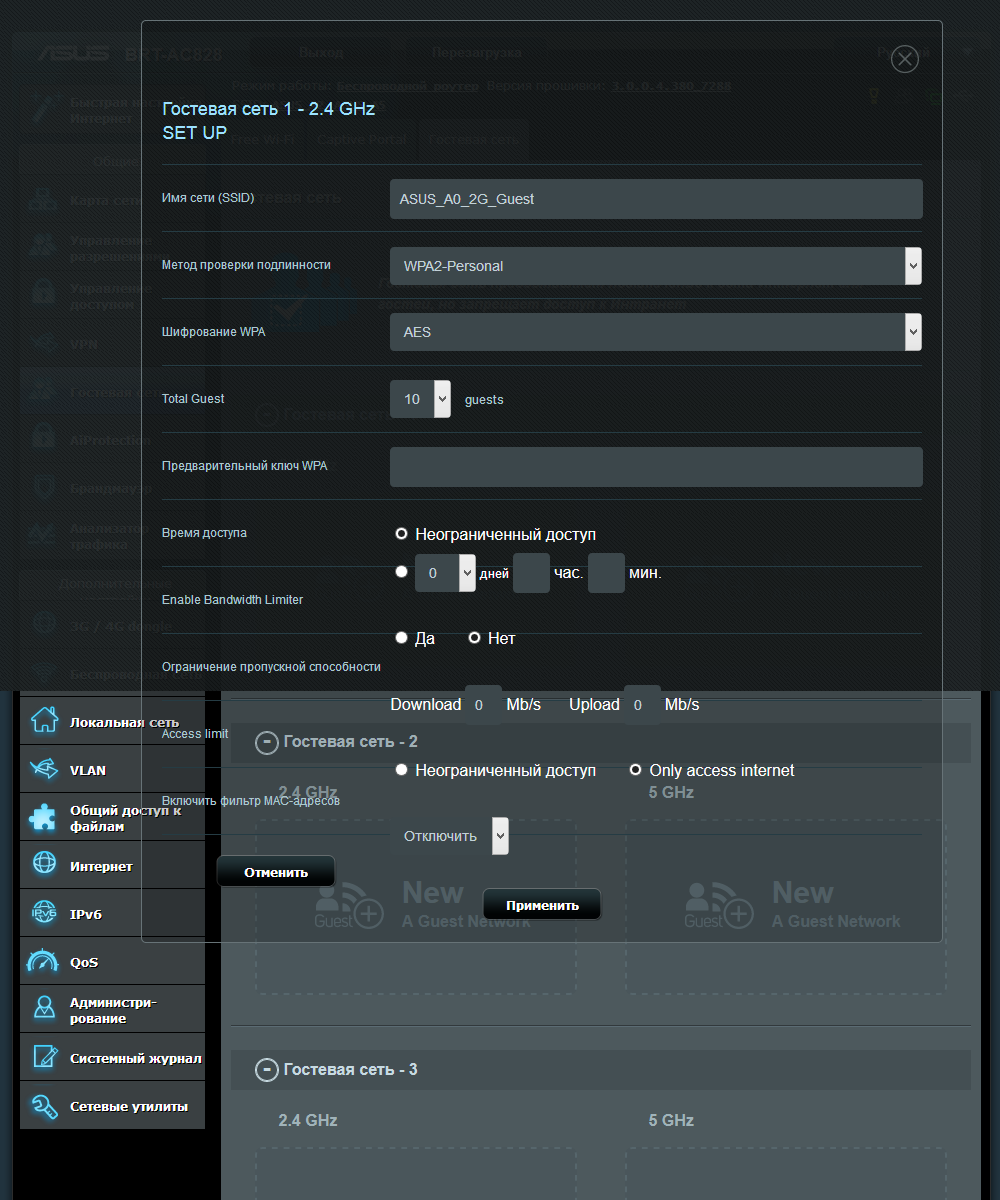Open the VLAN sidebar icon
The height and width of the screenshot is (1200, 1000).
44,769
